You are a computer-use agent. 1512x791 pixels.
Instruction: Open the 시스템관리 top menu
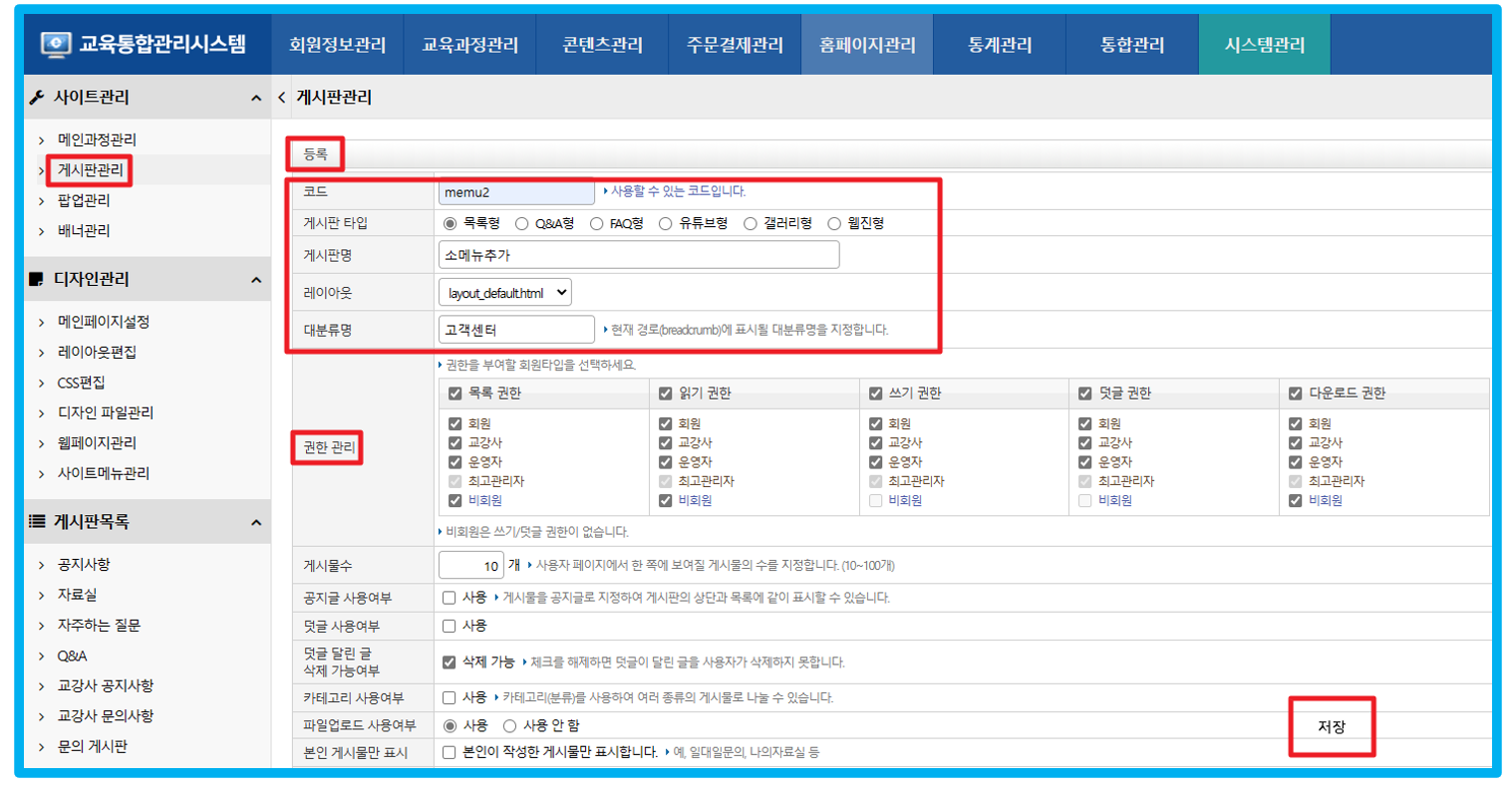pos(1264,45)
